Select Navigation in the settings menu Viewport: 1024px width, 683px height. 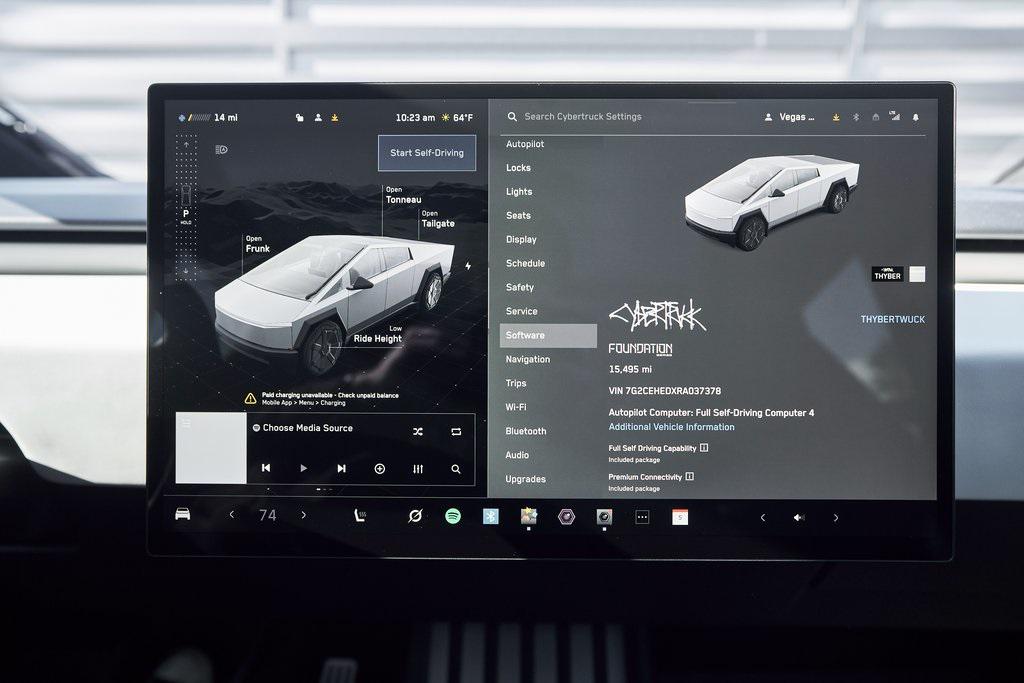528,359
